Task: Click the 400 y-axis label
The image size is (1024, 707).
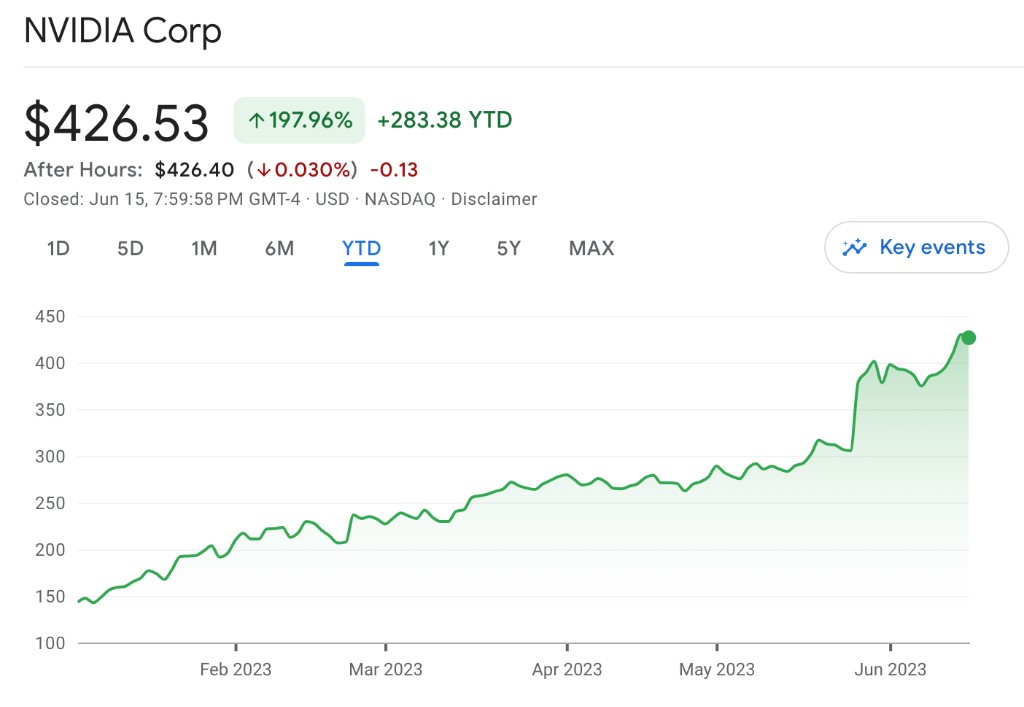Action: click(50, 363)
